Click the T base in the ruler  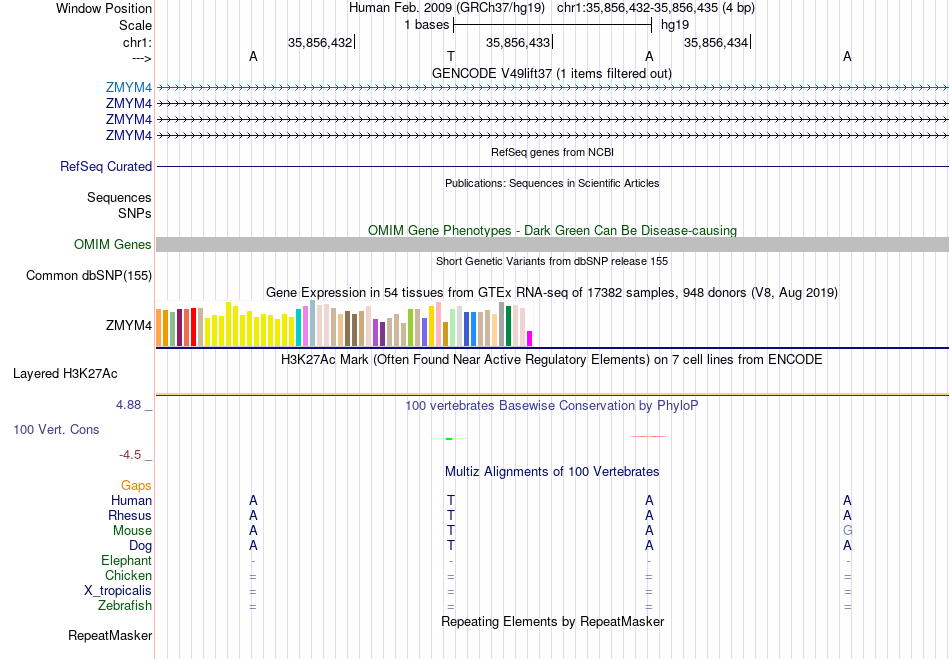[x=451, y=56]
